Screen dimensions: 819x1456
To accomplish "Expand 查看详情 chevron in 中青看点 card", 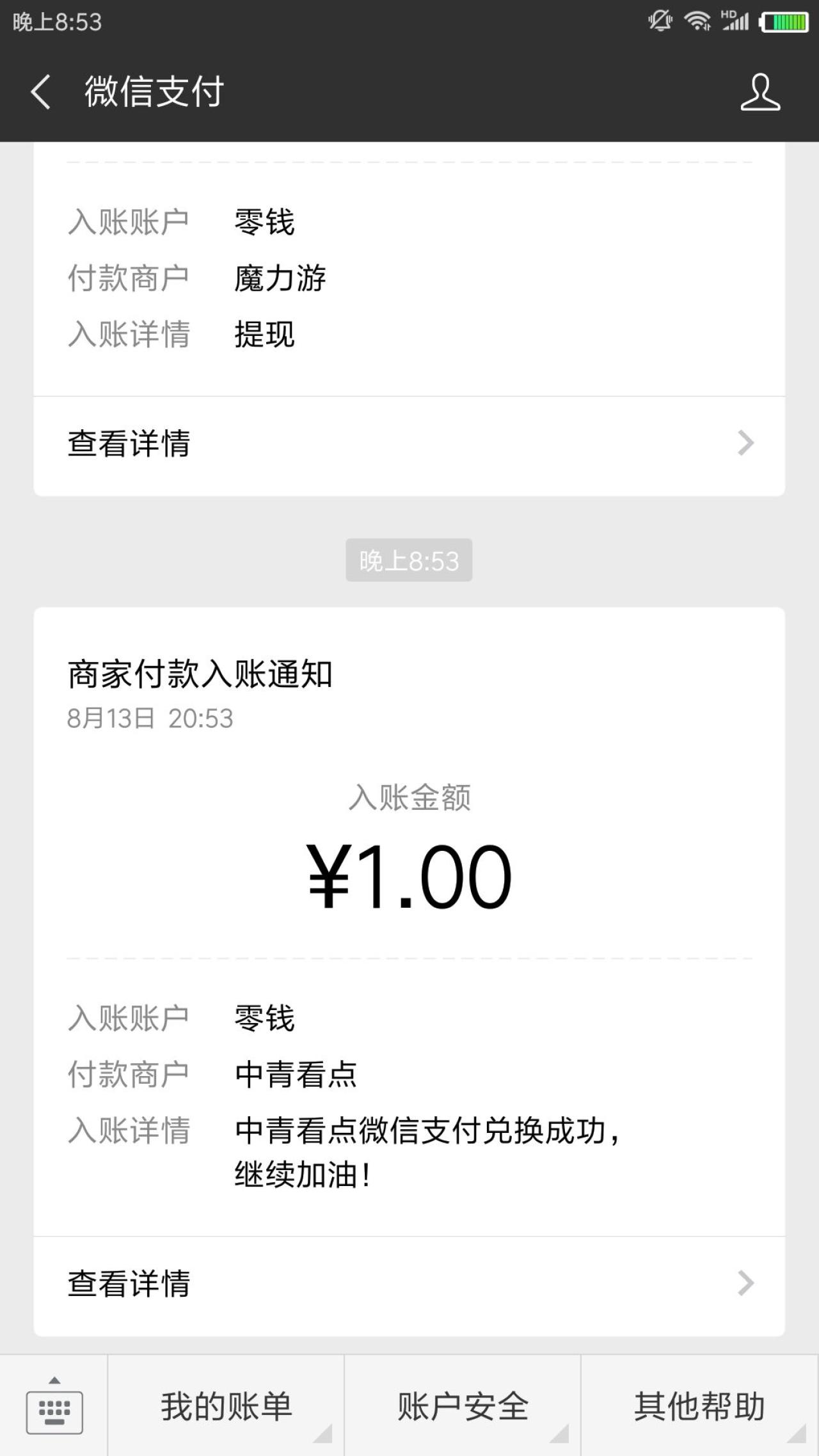I will tap(745, 1283).
